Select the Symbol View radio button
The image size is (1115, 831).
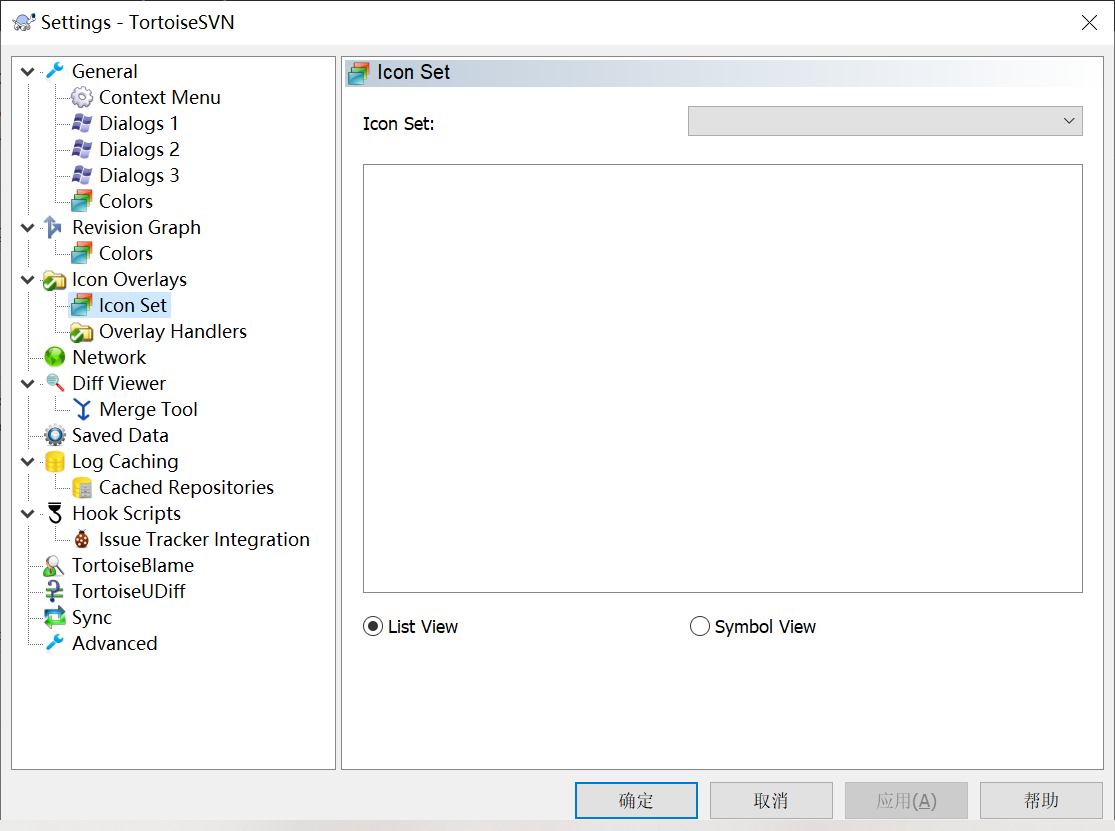pyautogui.click(x=700, y=626)
